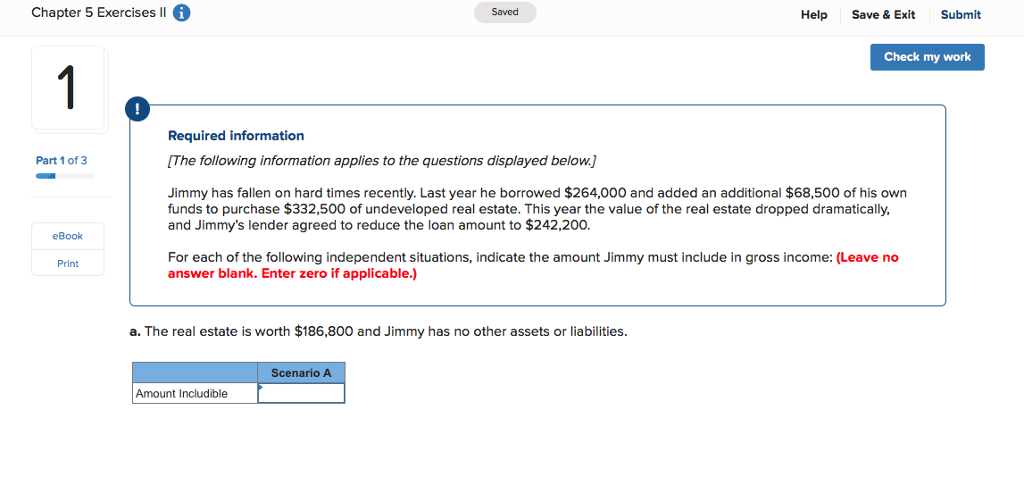The image size is (1024, 477).
Task: Open the Help menu
Action: click(x=814, y=15)
